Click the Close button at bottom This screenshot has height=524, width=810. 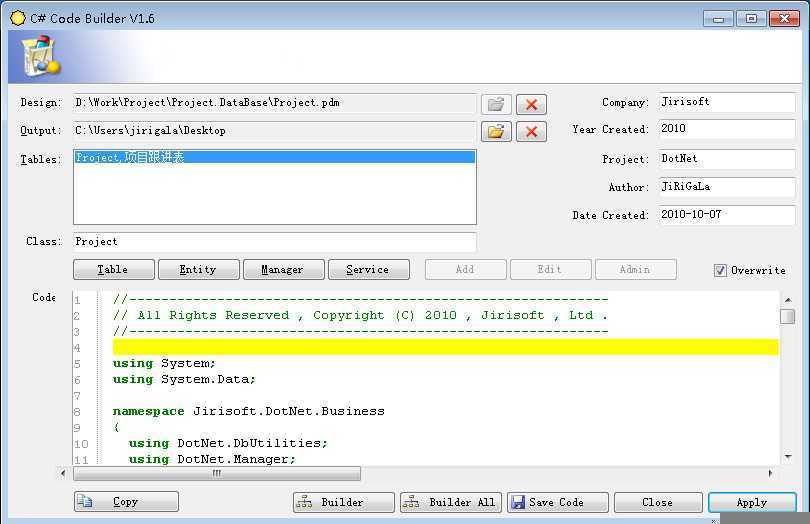[658, 502]
